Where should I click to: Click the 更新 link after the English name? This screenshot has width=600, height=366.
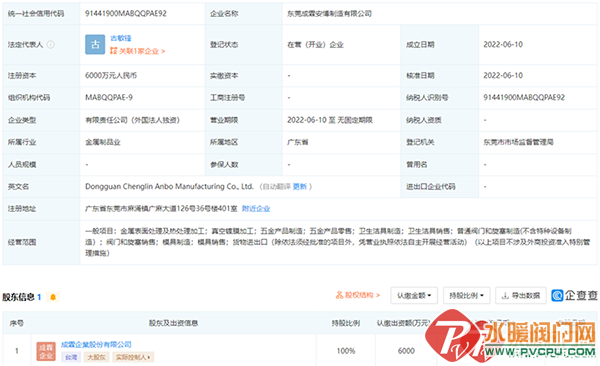(x=300, y=186)
